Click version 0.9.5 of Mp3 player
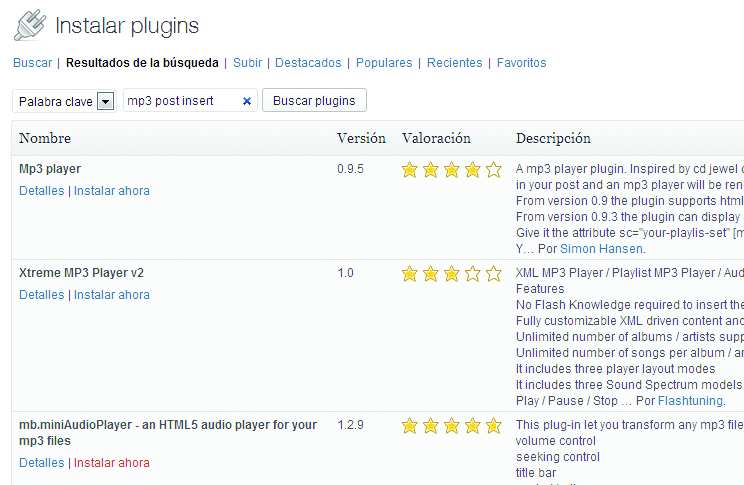The image size is (744, 485). [350, 169]
